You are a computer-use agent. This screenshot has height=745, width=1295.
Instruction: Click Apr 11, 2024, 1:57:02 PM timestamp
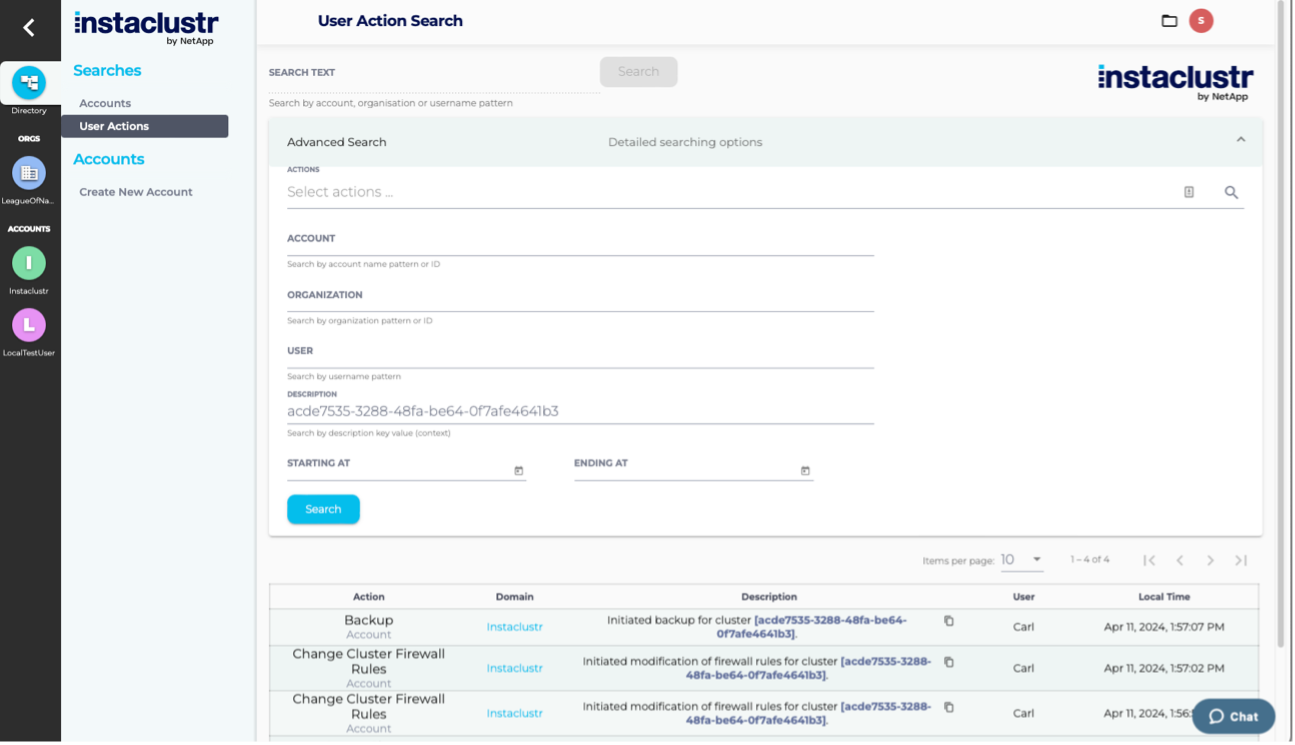[1164, 668]
